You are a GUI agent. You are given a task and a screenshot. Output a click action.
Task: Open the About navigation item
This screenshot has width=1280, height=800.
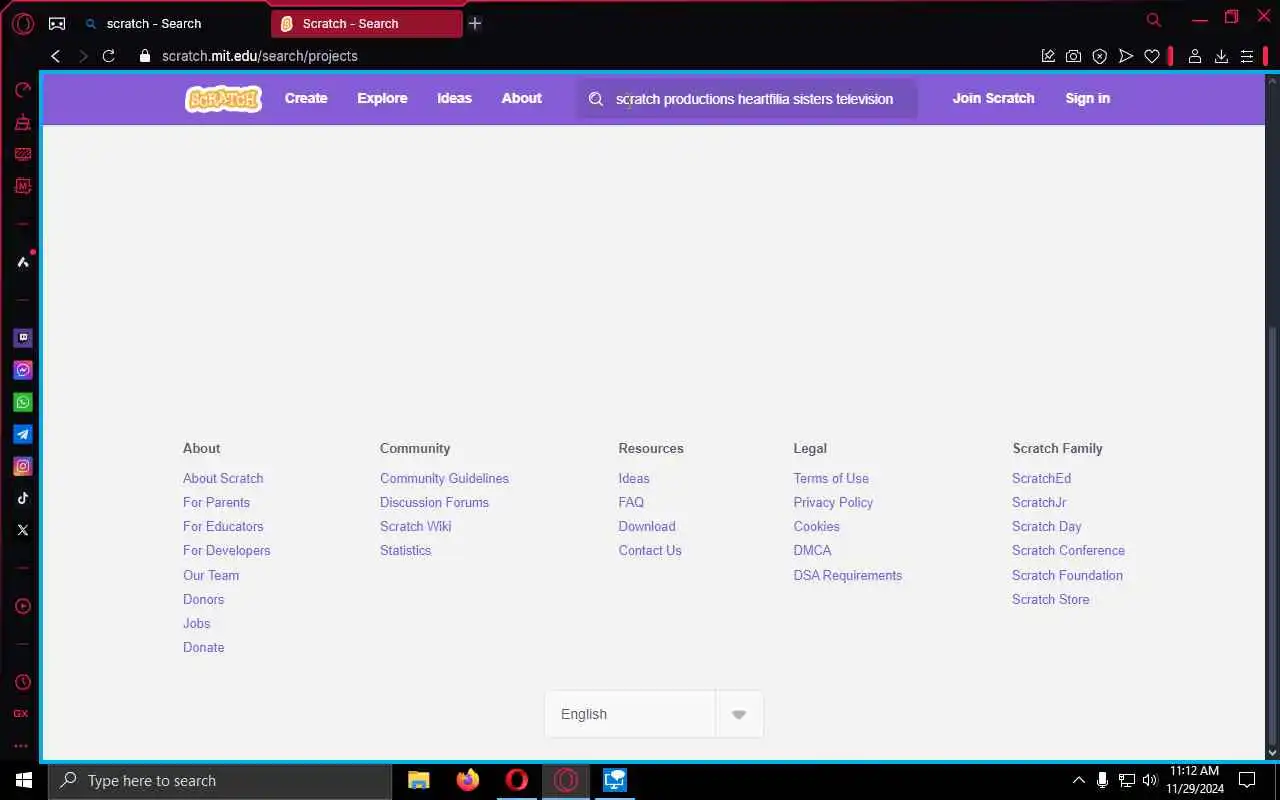(522, 98)
